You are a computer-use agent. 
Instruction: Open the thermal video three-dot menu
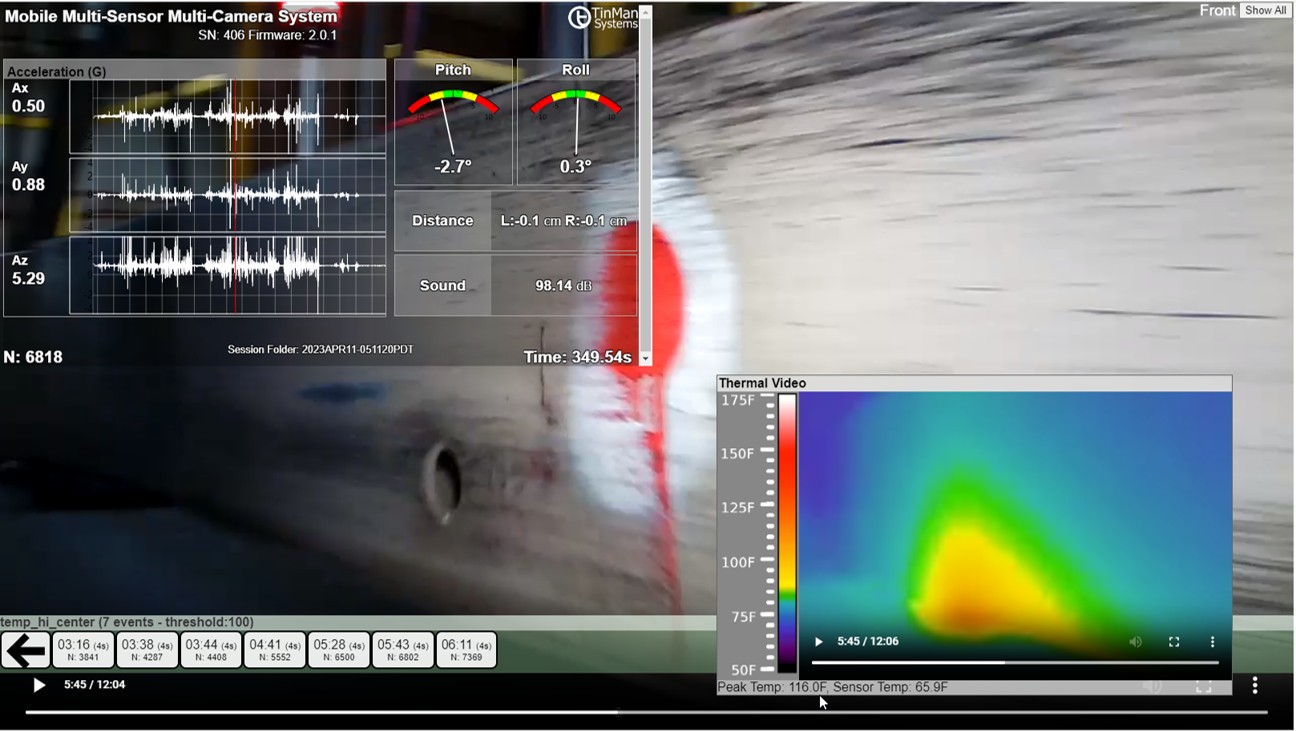click(1212, 641)
